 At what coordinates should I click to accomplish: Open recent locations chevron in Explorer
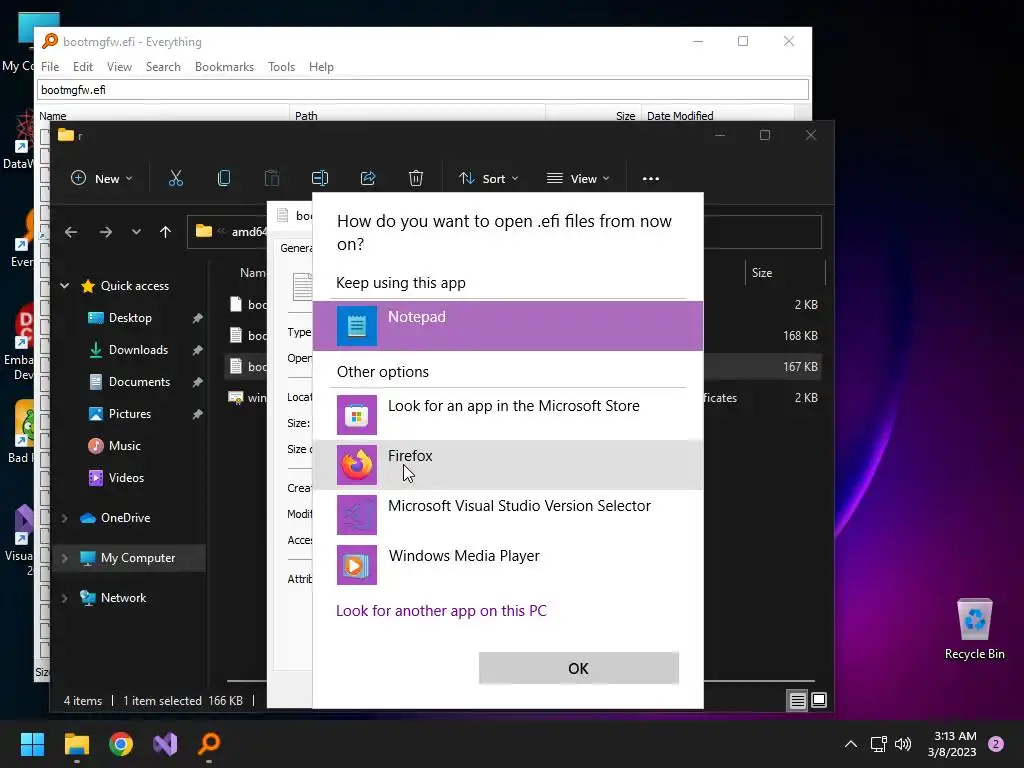point(136,232)
